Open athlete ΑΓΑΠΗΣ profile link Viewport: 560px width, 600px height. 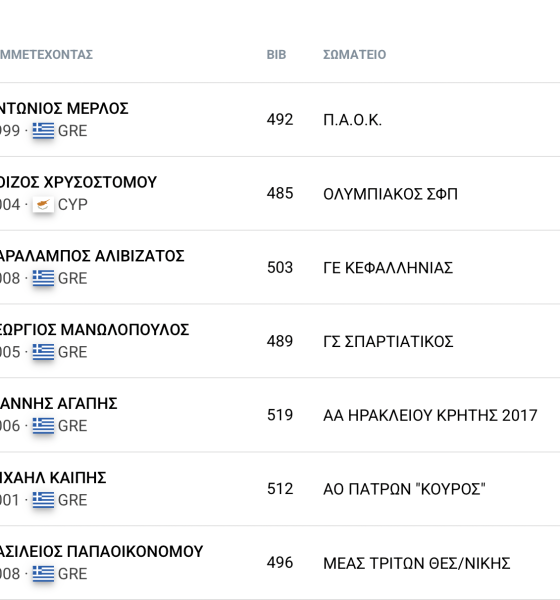coord(58,404)
